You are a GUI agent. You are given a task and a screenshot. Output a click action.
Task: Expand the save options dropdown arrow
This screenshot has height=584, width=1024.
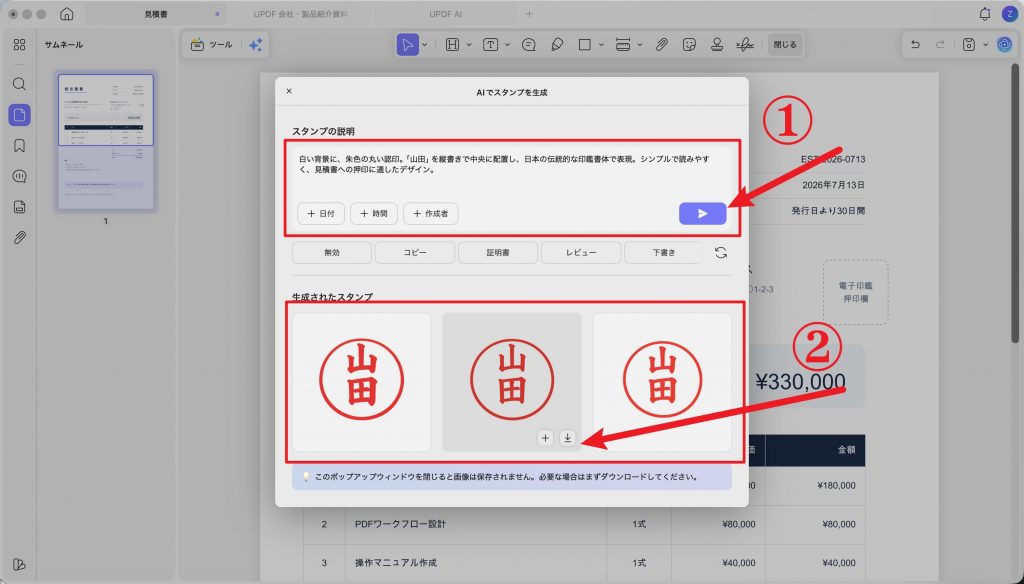click(985, 45)
